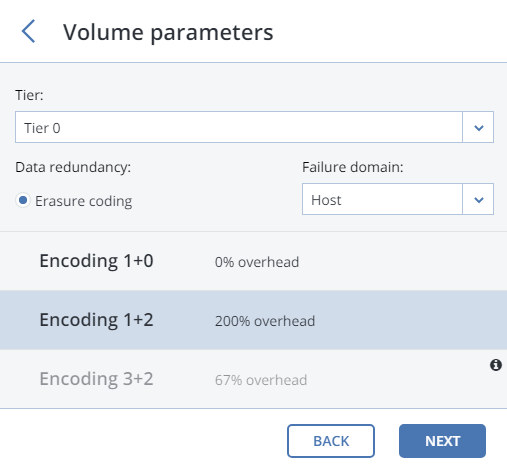
Task: Go back using the top-left arrow icon
Action: [x=28, y=31]
